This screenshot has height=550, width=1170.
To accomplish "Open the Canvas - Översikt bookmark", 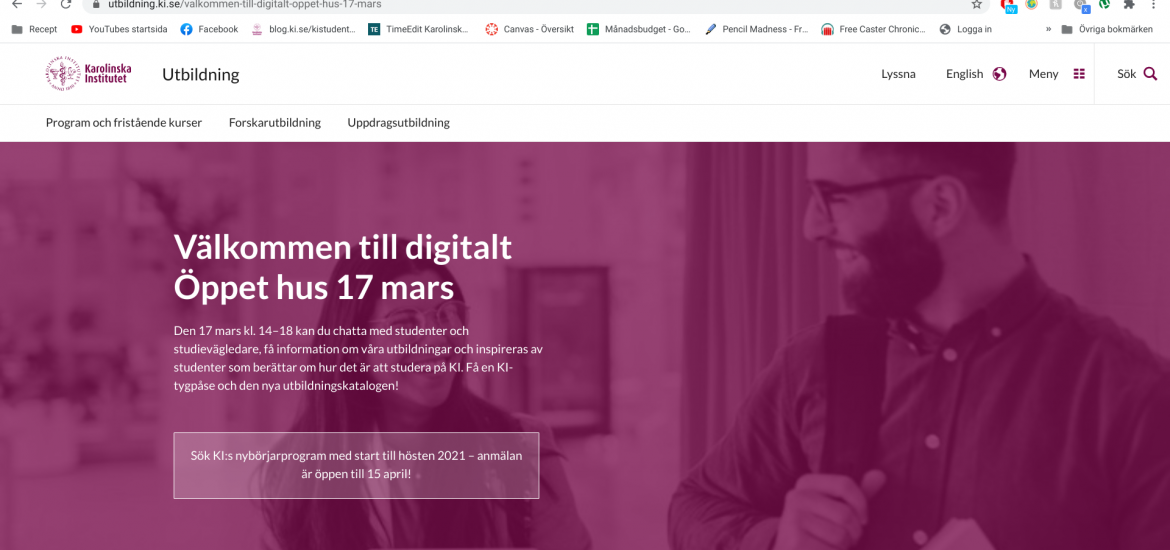I will click(x=530, y=29).
